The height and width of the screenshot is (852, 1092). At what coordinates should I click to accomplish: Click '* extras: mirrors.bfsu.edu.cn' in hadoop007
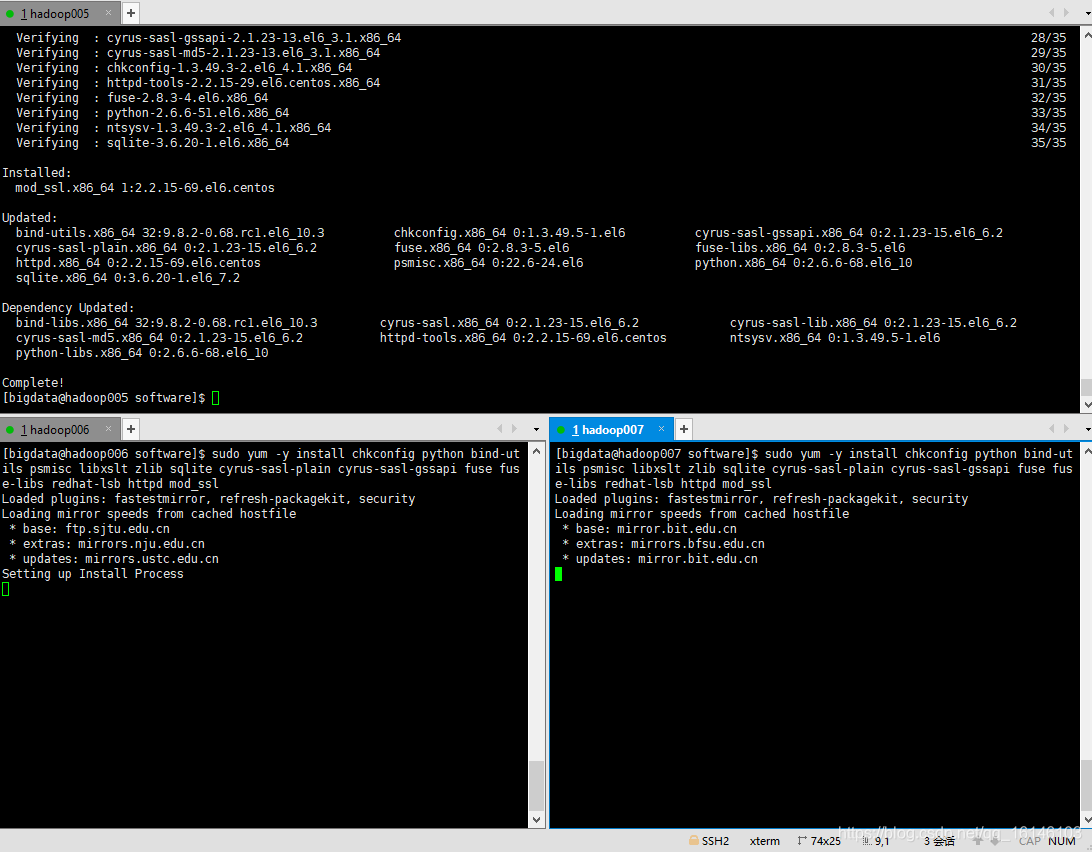[x=663, y=544]
